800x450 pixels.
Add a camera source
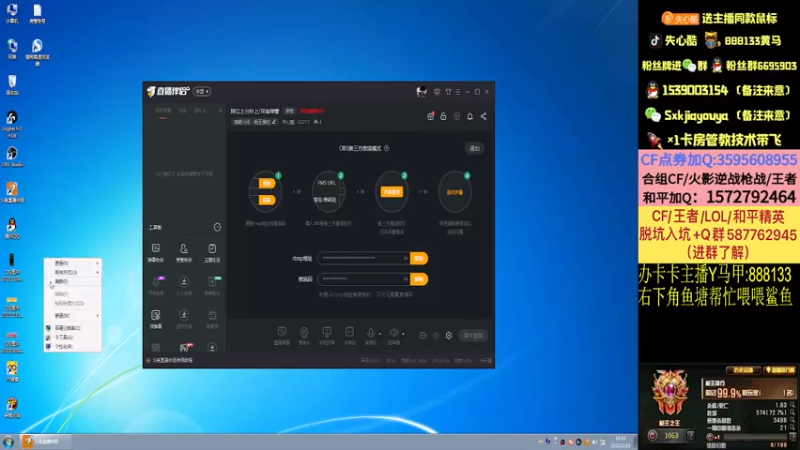click(x=304, y=336)
